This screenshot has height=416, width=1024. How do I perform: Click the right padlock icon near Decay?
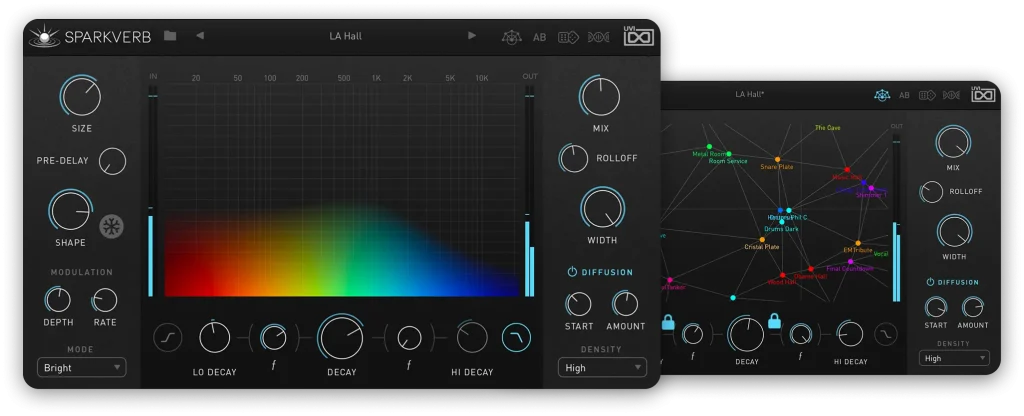773,322
